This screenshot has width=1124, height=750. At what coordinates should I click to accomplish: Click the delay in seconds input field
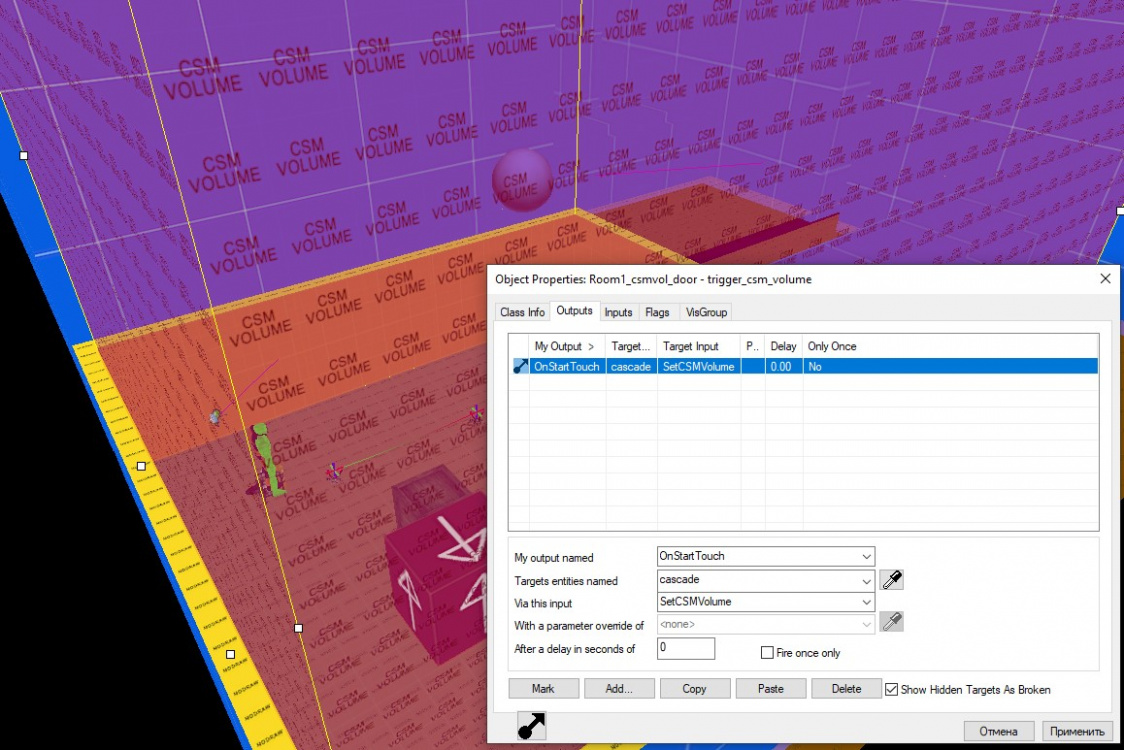[685, 648]
